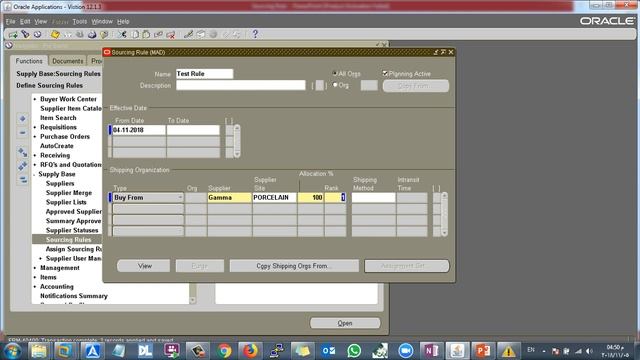This screenshot has width=640, height=360.
Task: Open the Edit menu
Action: (25, 21)
